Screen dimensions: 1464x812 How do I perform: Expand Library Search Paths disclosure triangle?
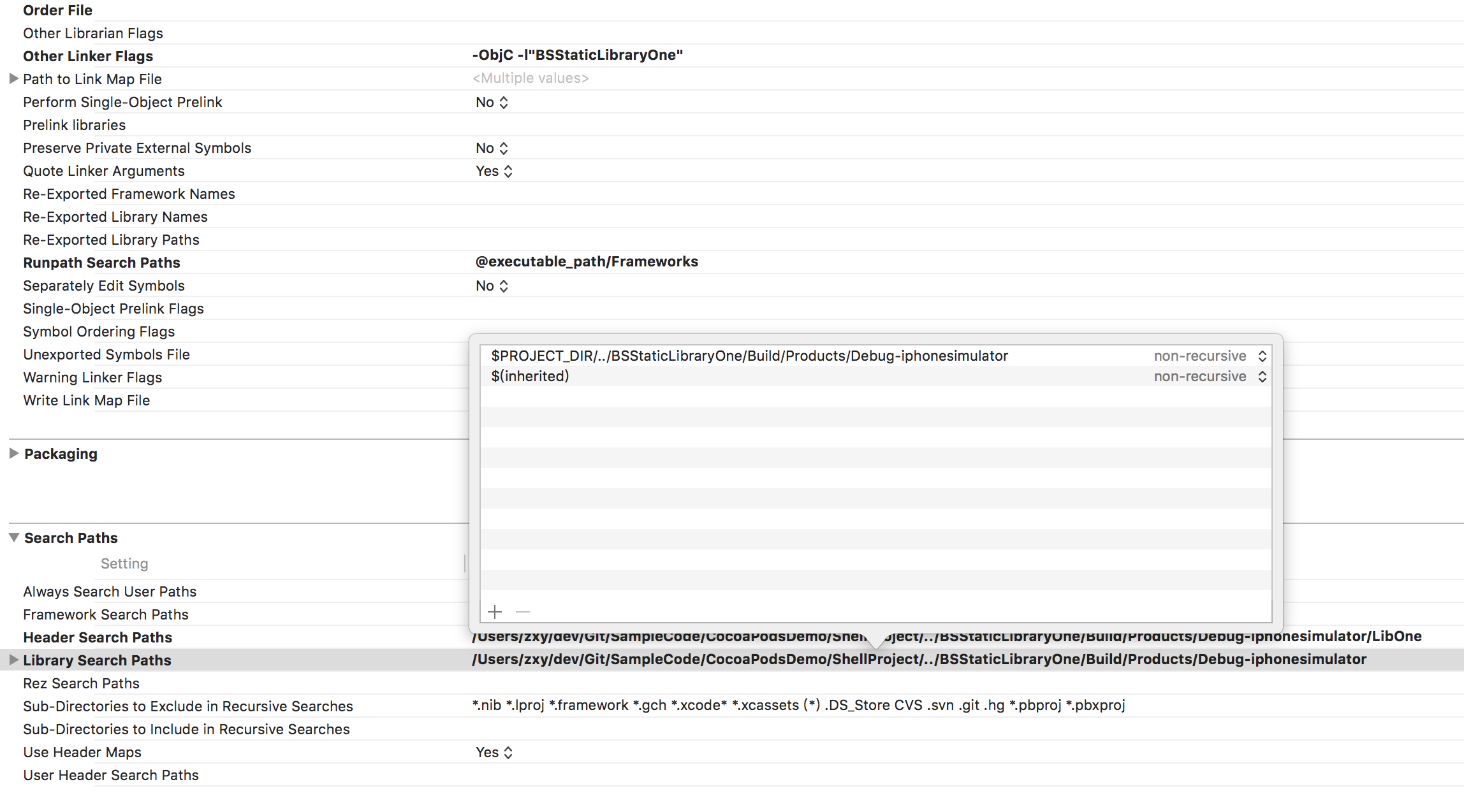(13, 660)
